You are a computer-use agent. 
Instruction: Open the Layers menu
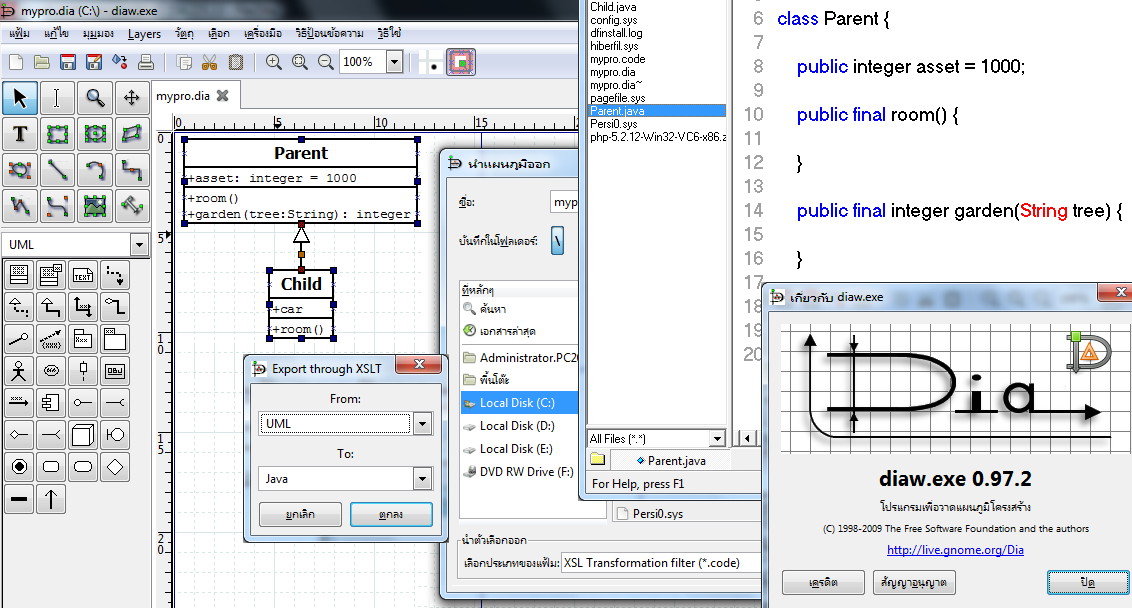point(144,33)
